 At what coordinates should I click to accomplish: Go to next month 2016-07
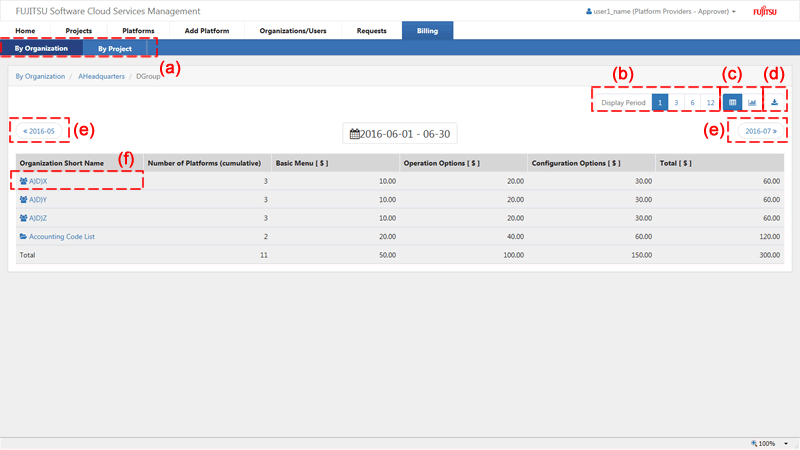coord(761,131)
